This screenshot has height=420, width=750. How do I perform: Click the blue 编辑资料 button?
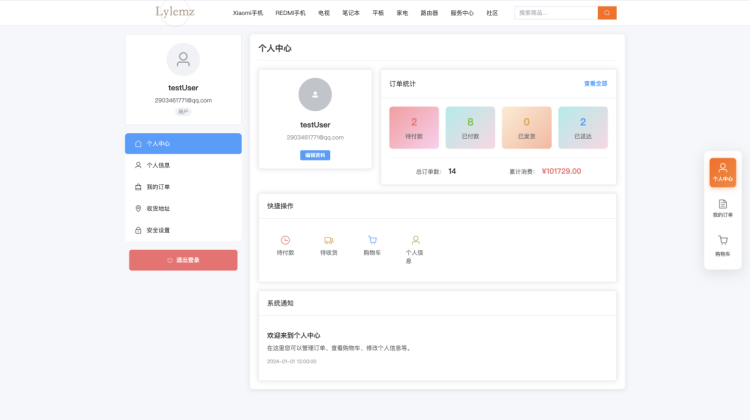[315, 155]
